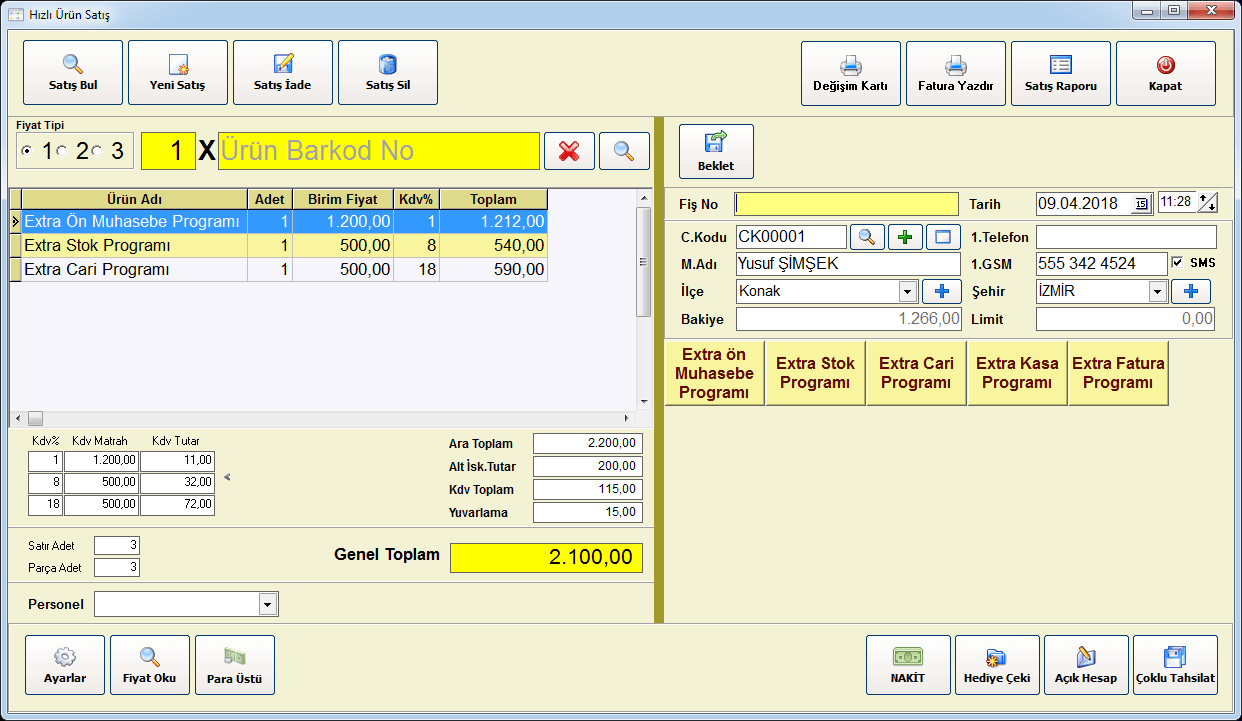Search product with the barcode magnifier button
The height and width of the screenshot is (721, 1242).
point(624,151)
